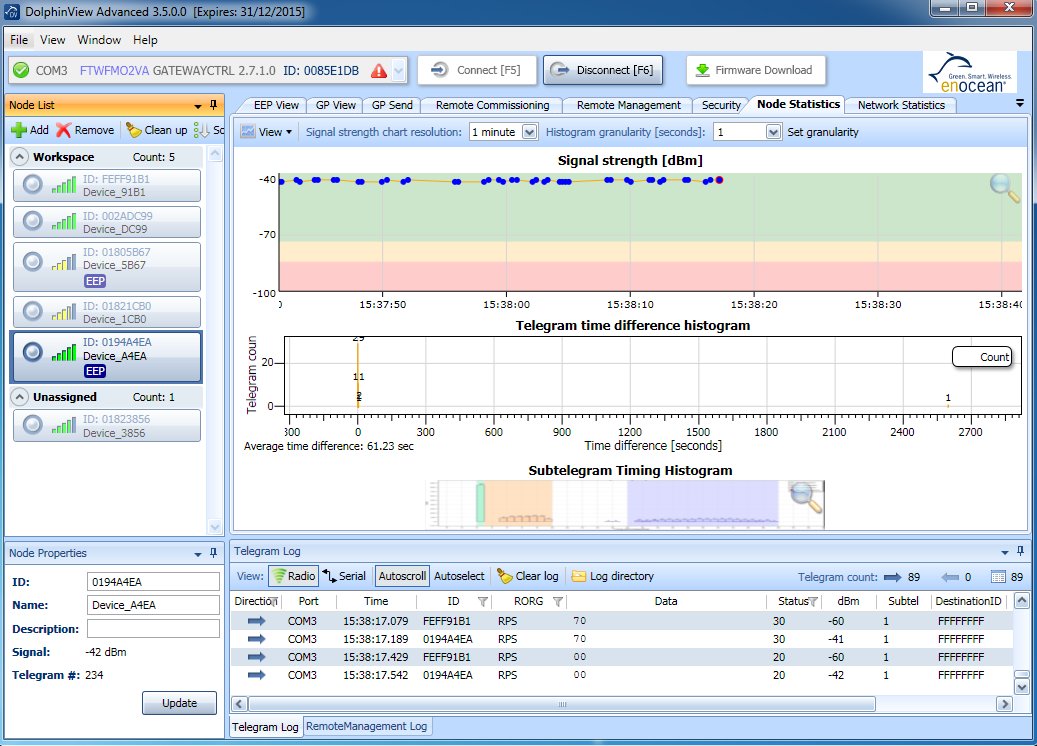The width and height of the screenshot is (1037, 746).
Task: Toggle the Autoselect option
Action: tap(459, 576)
